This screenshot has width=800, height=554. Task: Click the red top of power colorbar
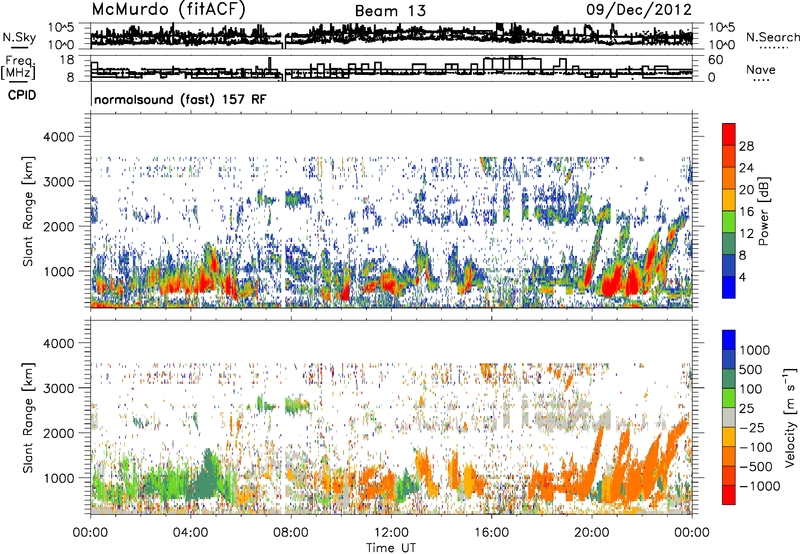click(729, 134)
